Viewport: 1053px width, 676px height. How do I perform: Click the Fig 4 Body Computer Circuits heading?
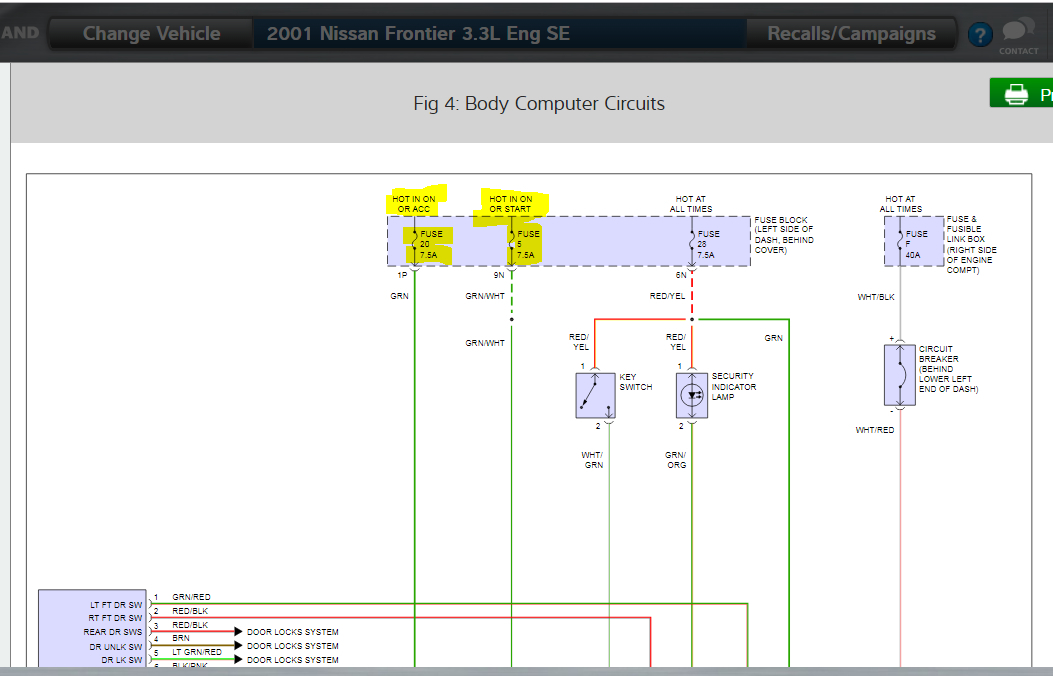[x=539, y=103]
